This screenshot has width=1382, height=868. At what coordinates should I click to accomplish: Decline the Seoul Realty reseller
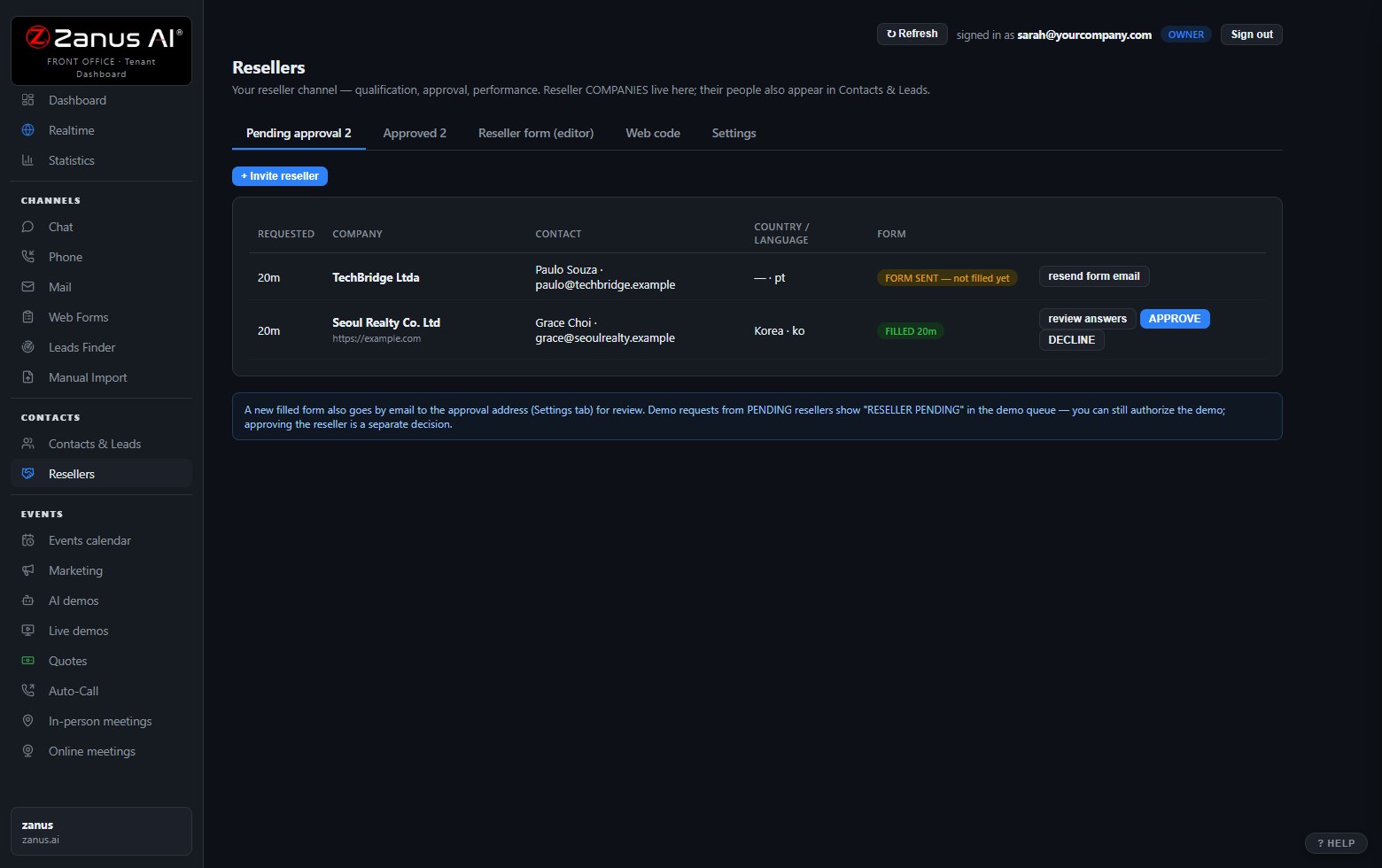[x=1071, y=340]
